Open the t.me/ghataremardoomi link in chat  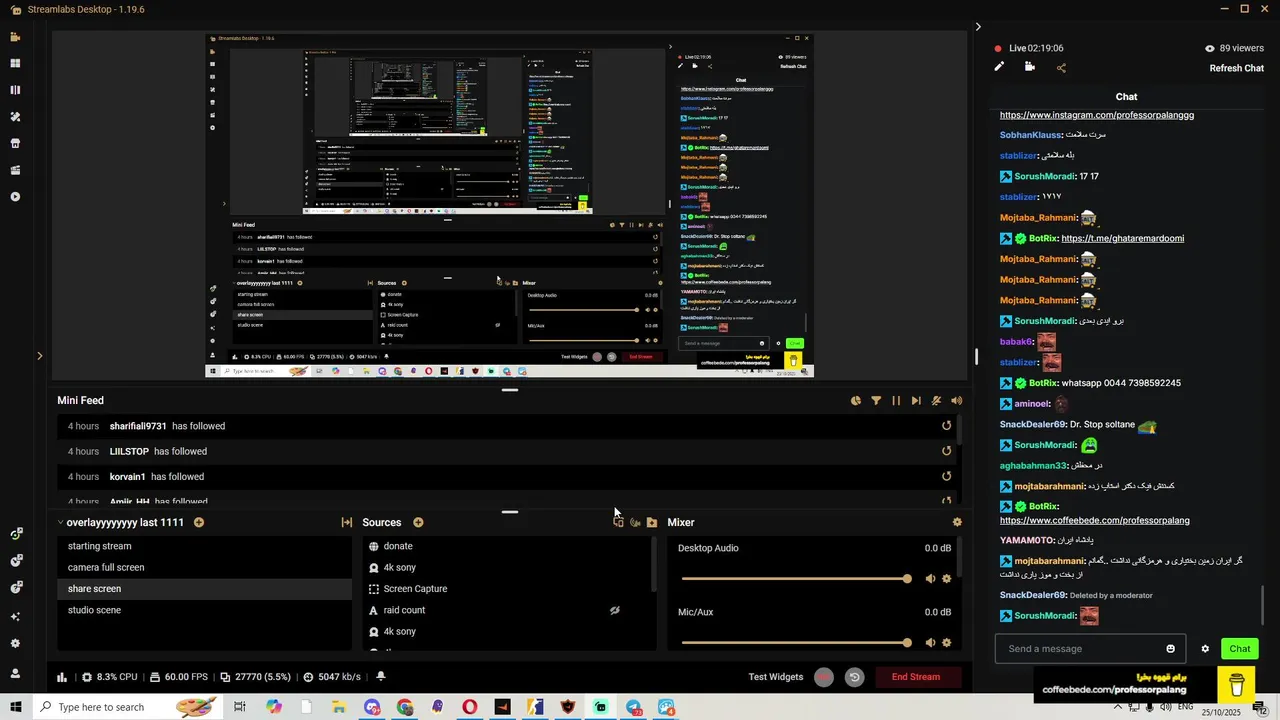[x=1123, y=238]
